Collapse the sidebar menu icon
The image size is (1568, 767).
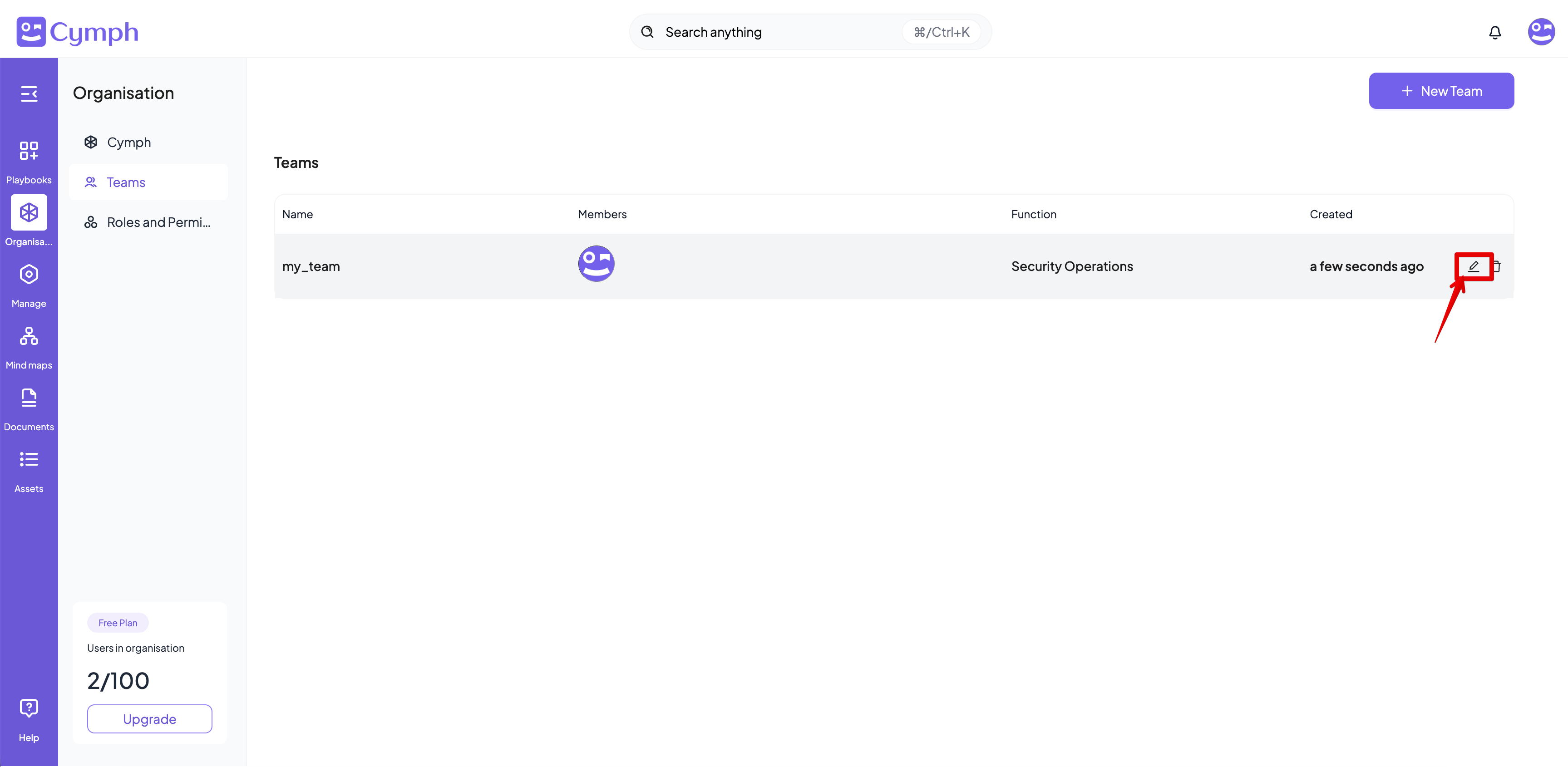click(29, 94)
